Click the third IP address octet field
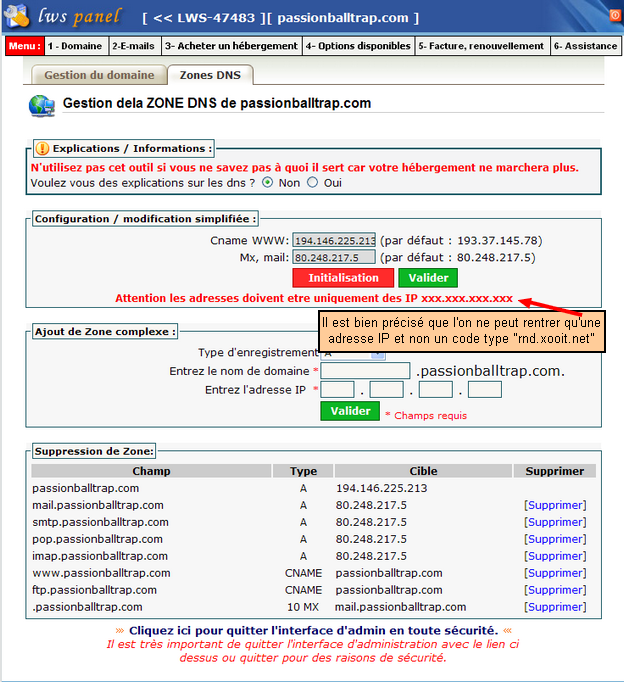This screenshot has height=682, width=624. 436,390
